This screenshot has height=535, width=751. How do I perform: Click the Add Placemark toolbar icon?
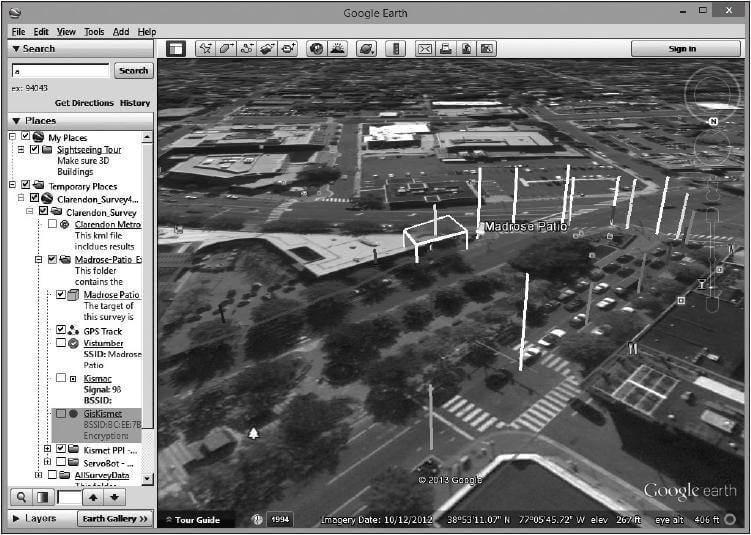pyautogui.click(x=205, y=48)
